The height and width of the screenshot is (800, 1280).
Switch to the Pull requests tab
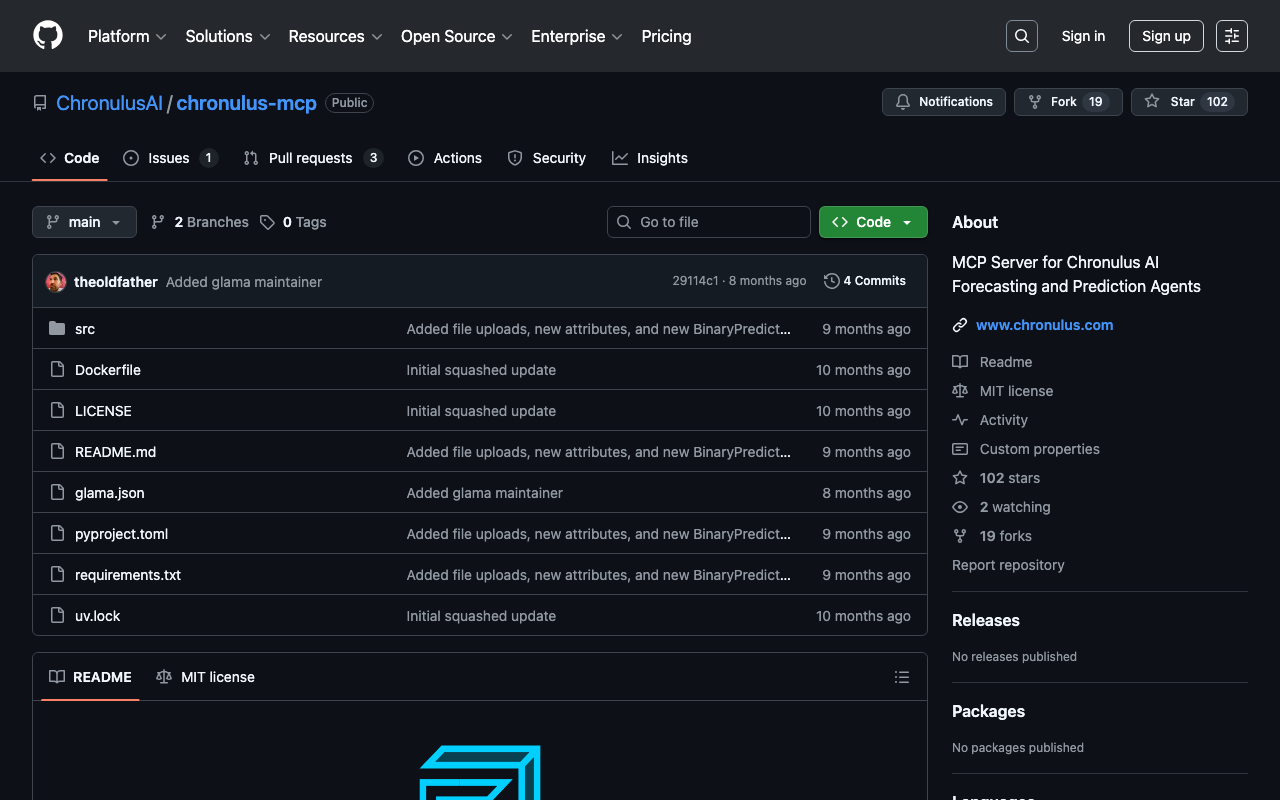pyautogui.click(x=311, y=158)
